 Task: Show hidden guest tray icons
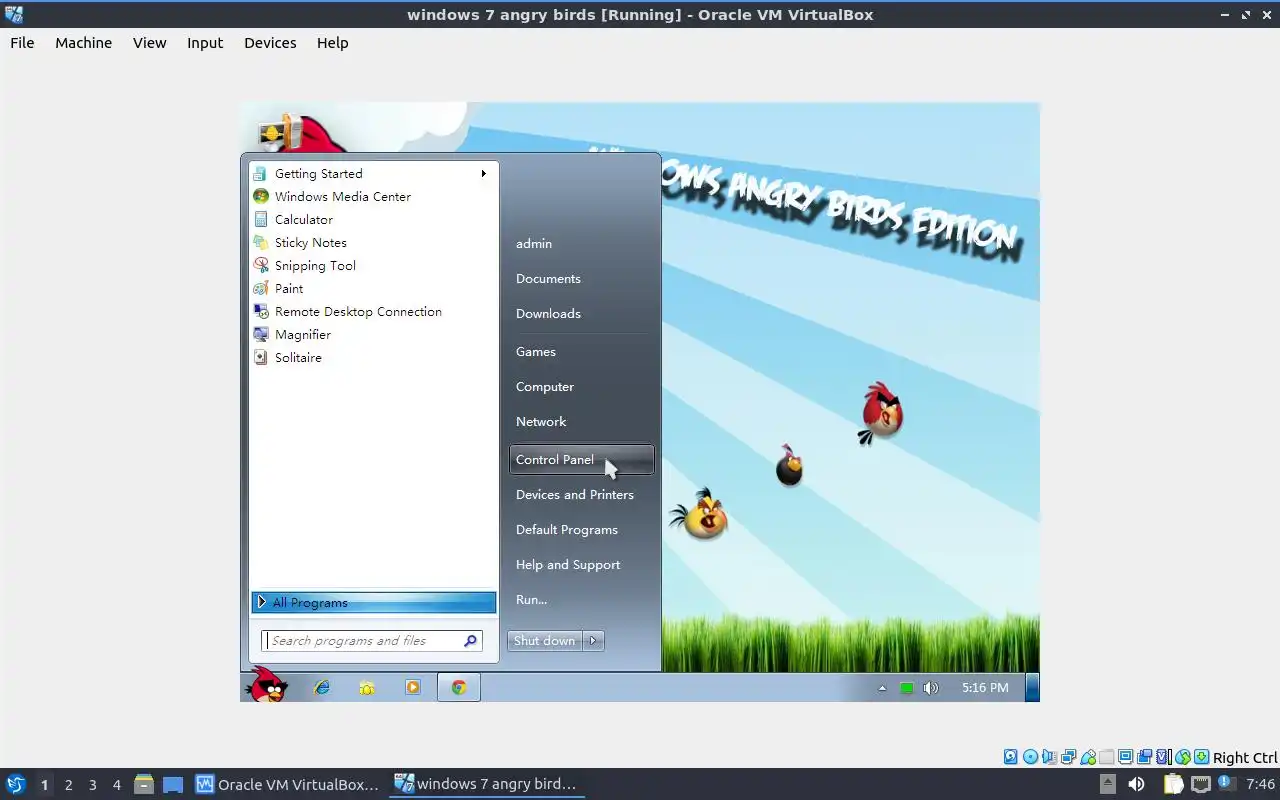coord(882,688)
